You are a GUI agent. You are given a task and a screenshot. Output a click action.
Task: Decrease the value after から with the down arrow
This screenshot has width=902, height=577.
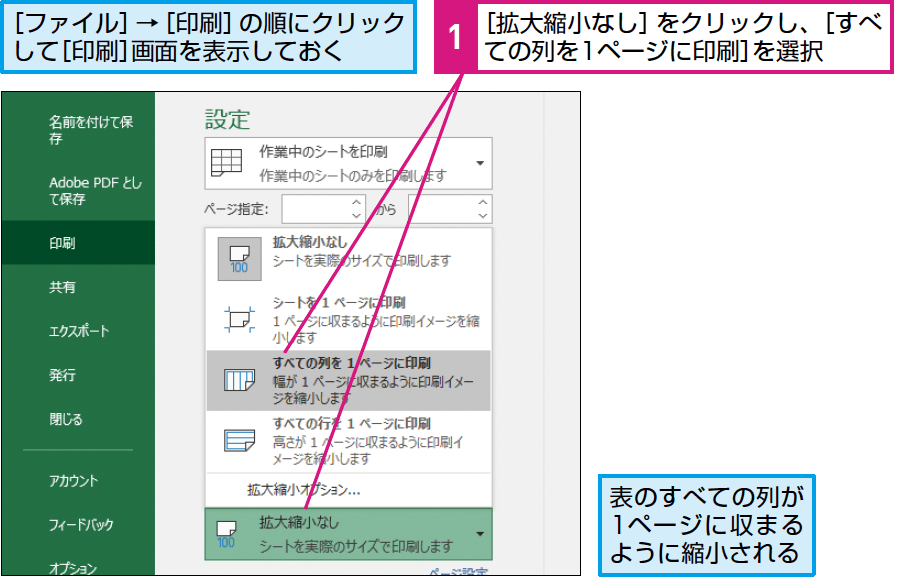pos(484,216)
